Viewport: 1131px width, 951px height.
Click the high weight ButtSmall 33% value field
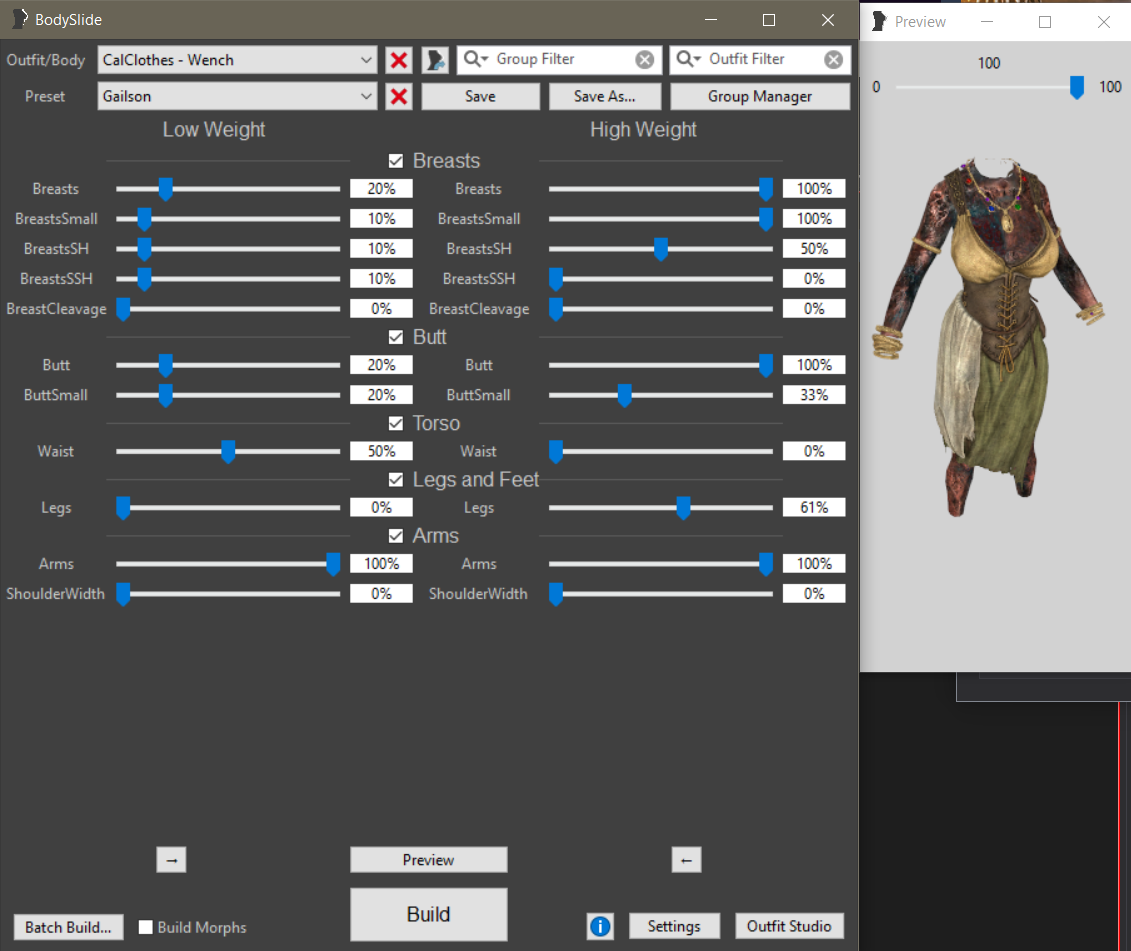tap(814, 395)
